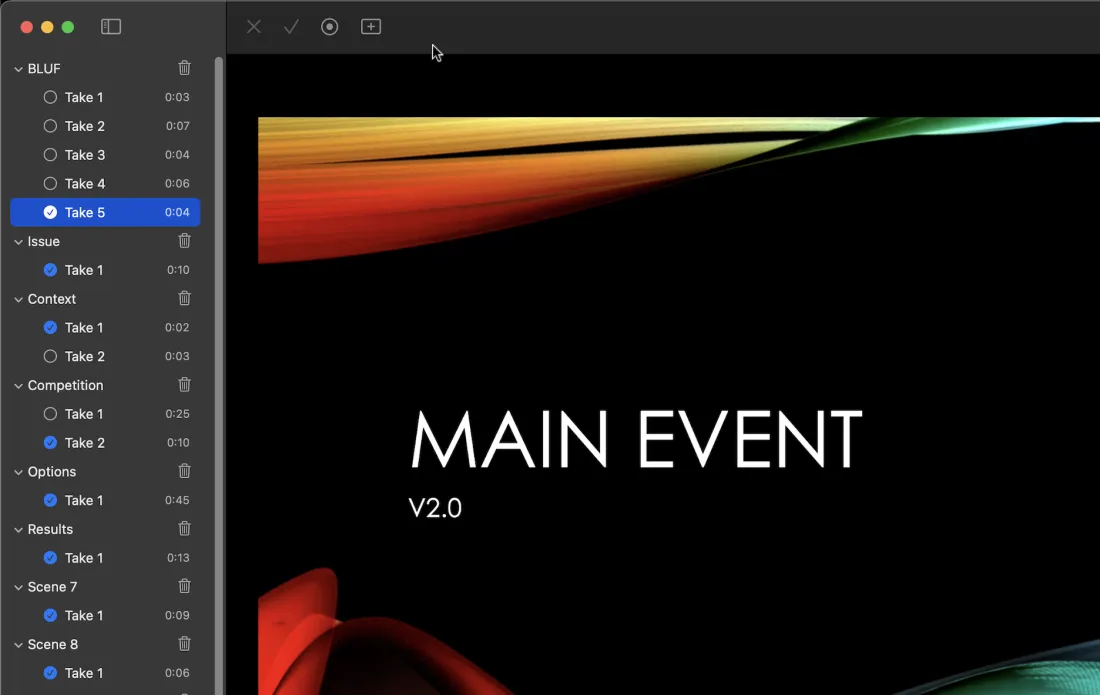1100x695 pixels.
Task: Delete the Results scene with trash icon
Action: (185, 529)
